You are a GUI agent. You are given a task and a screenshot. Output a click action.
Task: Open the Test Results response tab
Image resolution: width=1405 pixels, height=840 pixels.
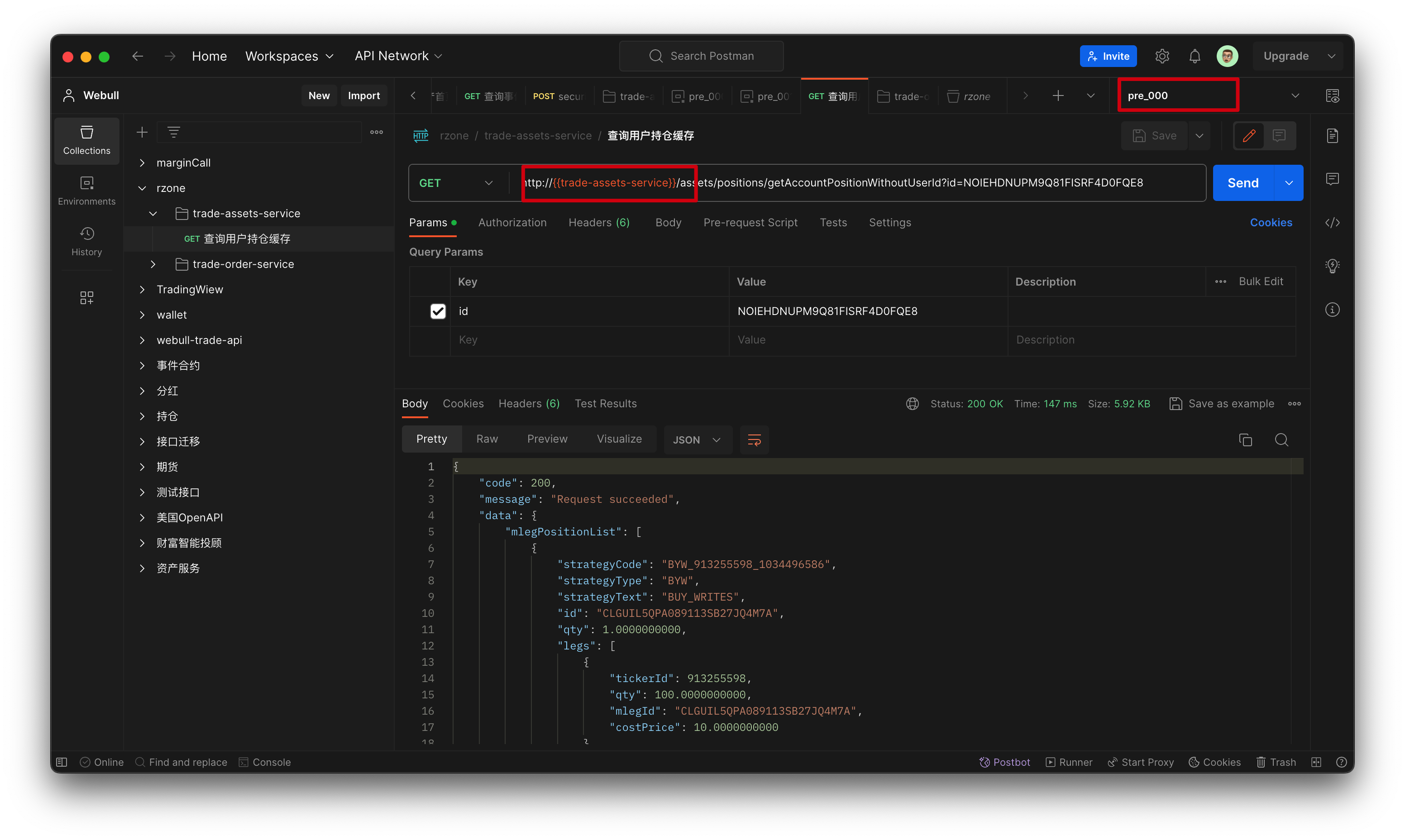tap(606, 404)
